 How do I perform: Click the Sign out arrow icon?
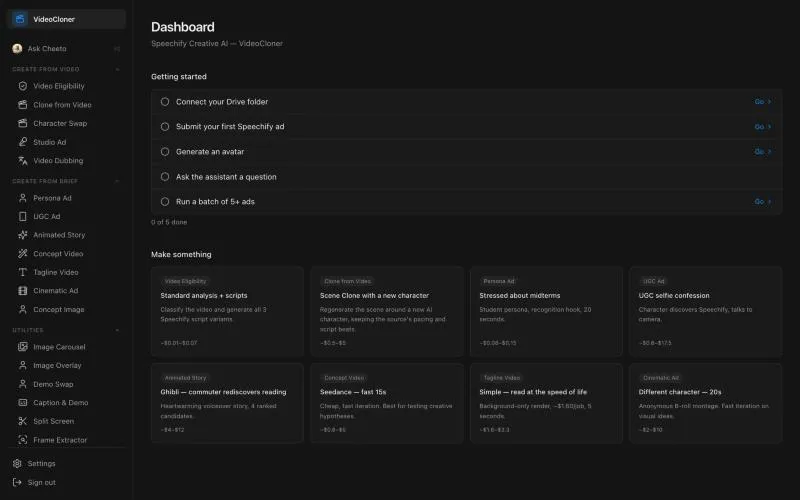click(x=17, y=482)
